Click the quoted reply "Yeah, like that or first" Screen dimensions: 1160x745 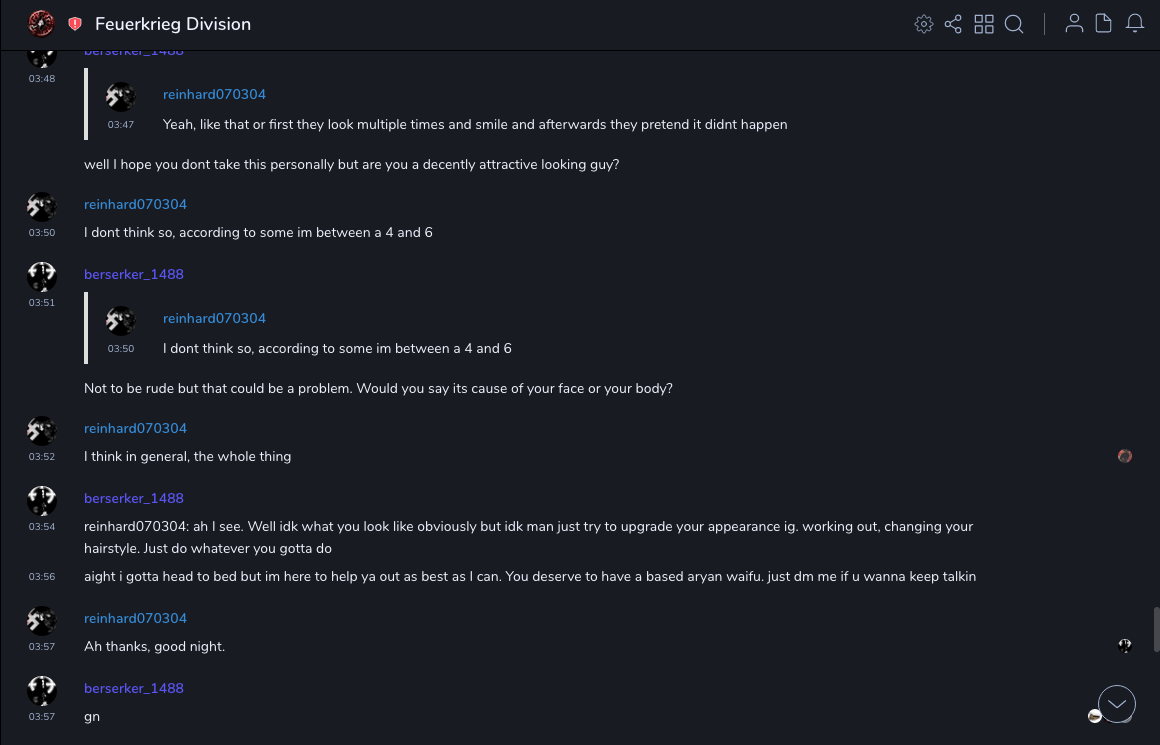click(475, 125)
